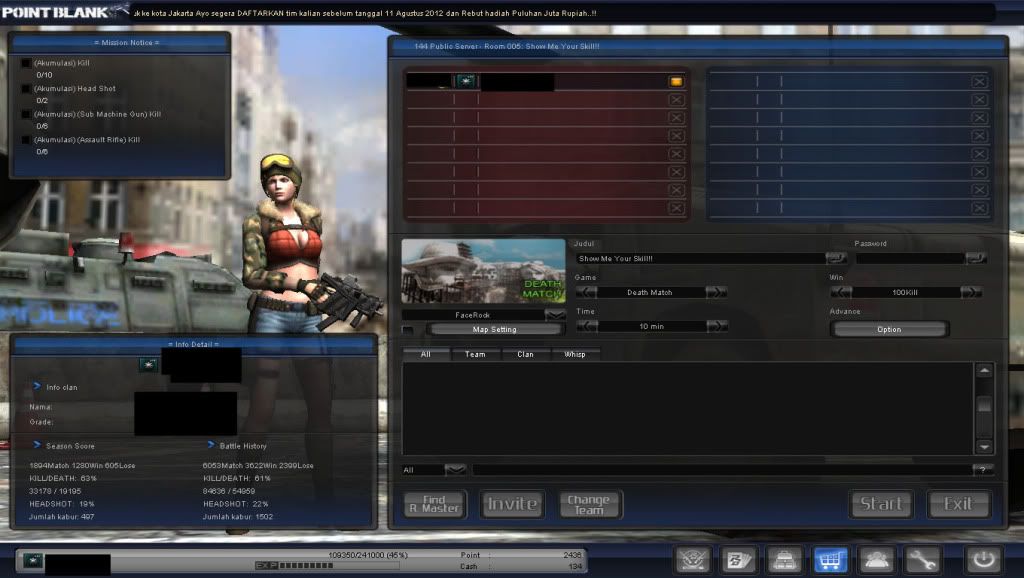The width and height of the screenshot is (1024, 578).
Task: Close the fourth red team slot
Action: pyautogui.click(x=676, y=136)
